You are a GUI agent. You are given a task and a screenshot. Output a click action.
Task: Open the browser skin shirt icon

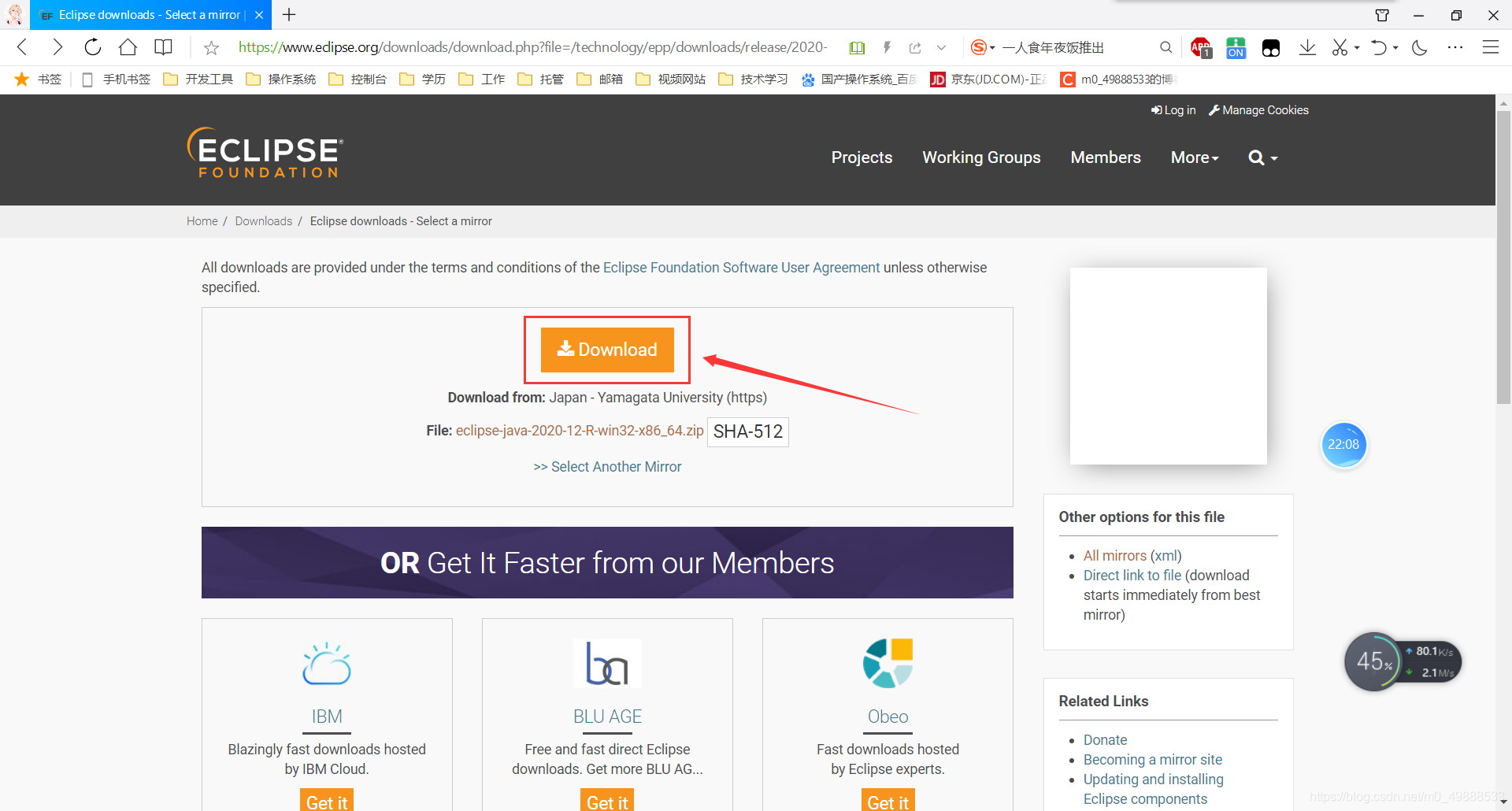click(x=1382, y=15)
